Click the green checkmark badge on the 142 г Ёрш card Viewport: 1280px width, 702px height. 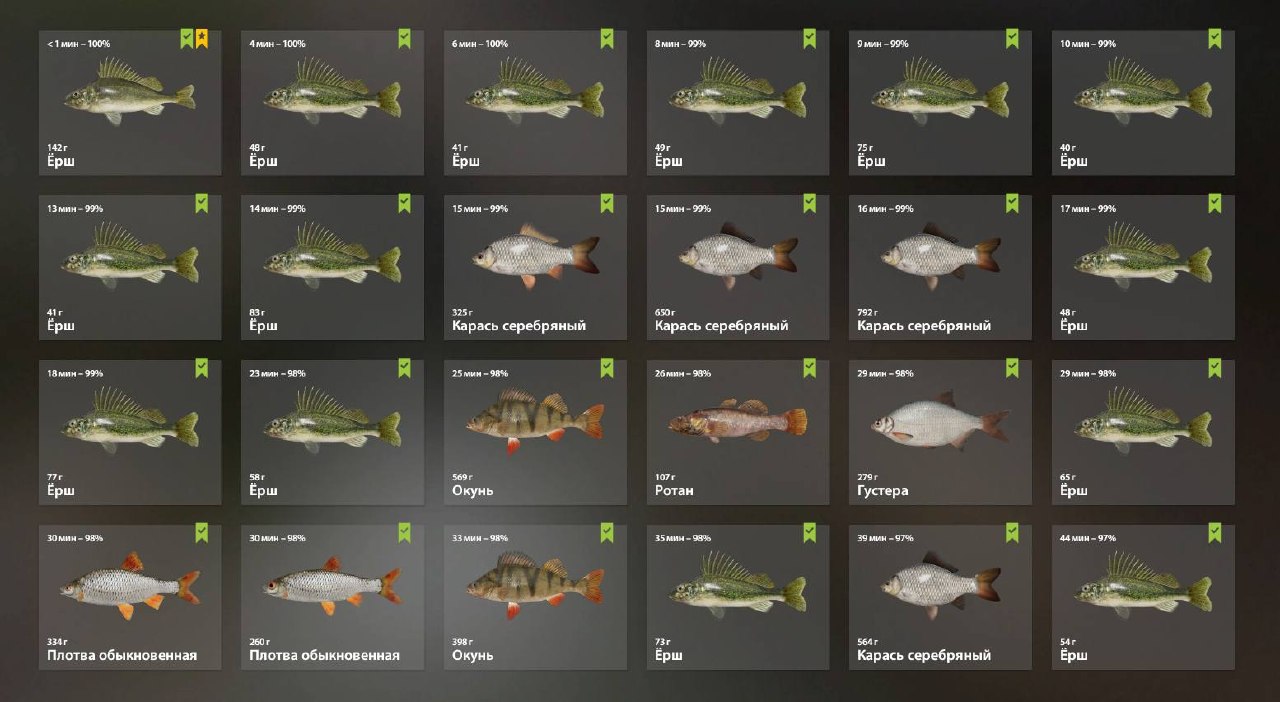[187, 38]
